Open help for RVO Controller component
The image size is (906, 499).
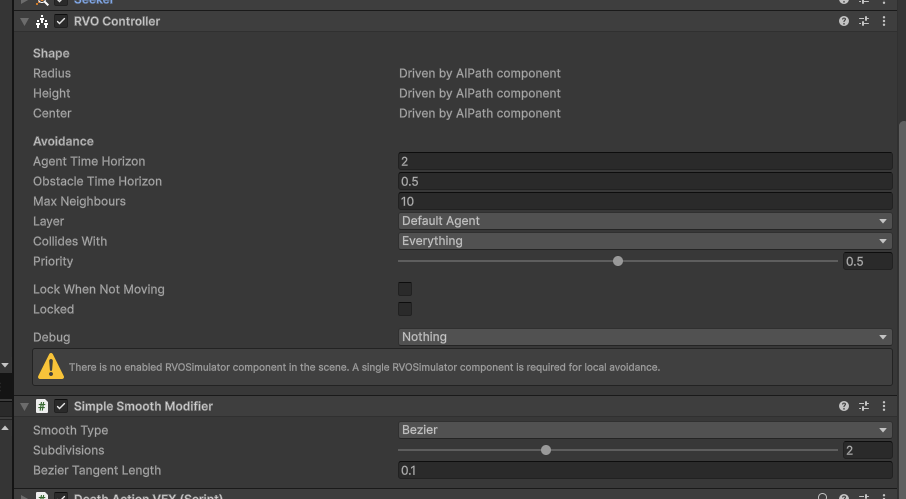coord(844,21)
